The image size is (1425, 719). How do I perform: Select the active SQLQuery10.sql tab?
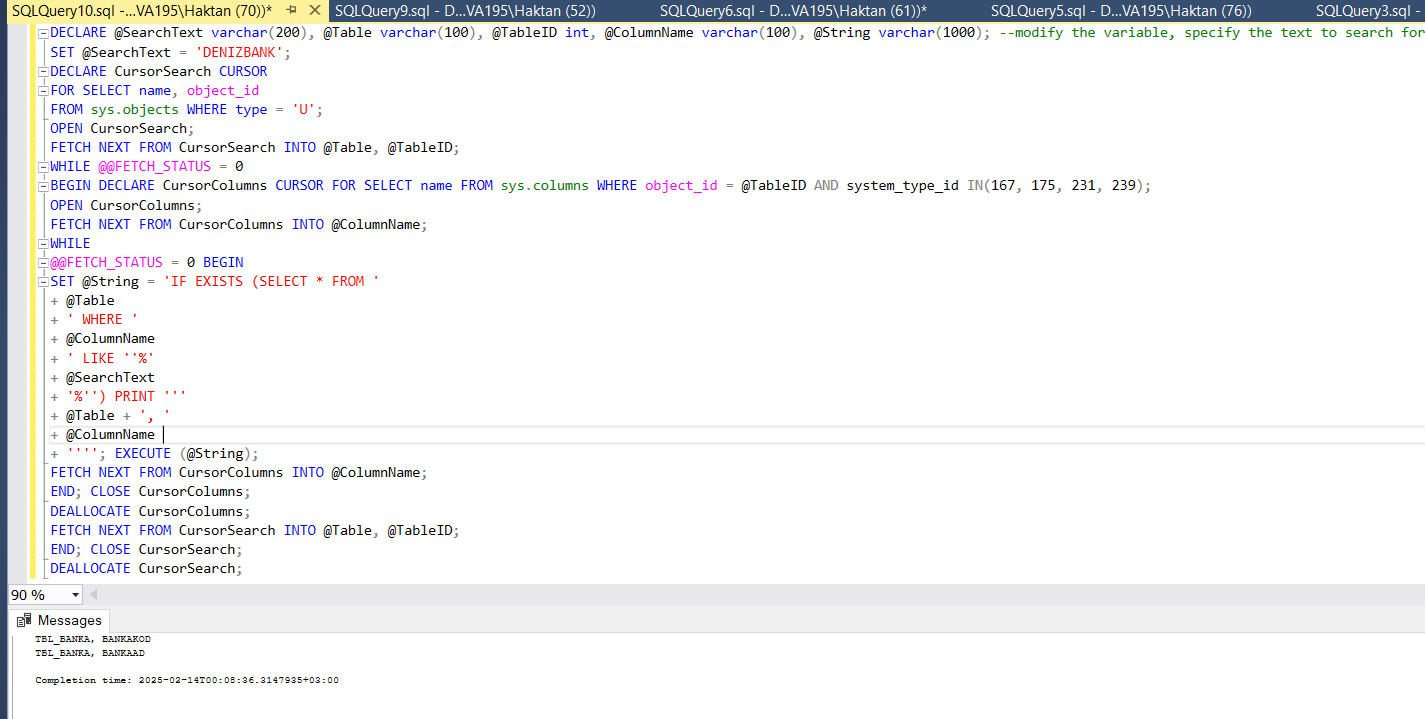coord(142,10)
